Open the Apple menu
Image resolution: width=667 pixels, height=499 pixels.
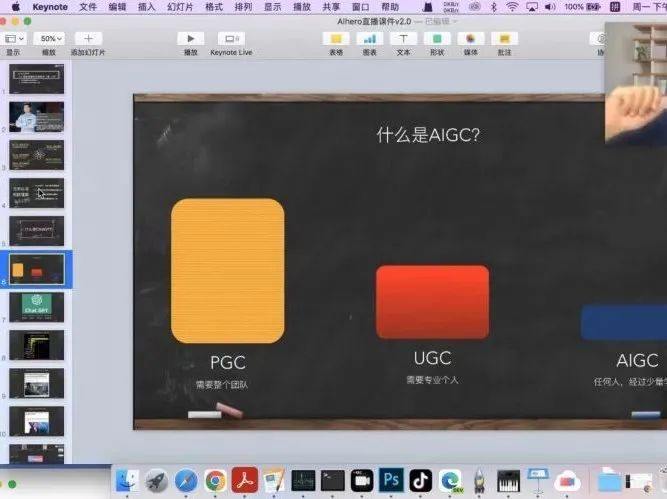16,7
